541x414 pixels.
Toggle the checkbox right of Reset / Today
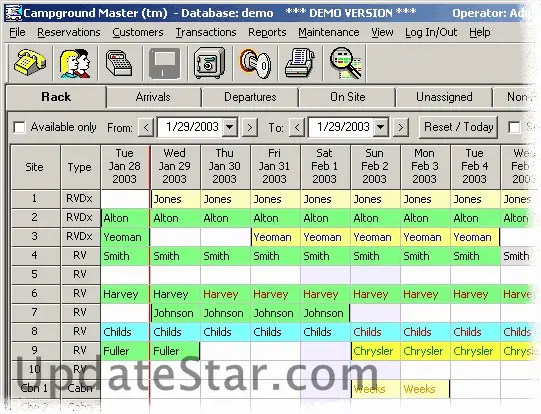[x=514, y=127]
